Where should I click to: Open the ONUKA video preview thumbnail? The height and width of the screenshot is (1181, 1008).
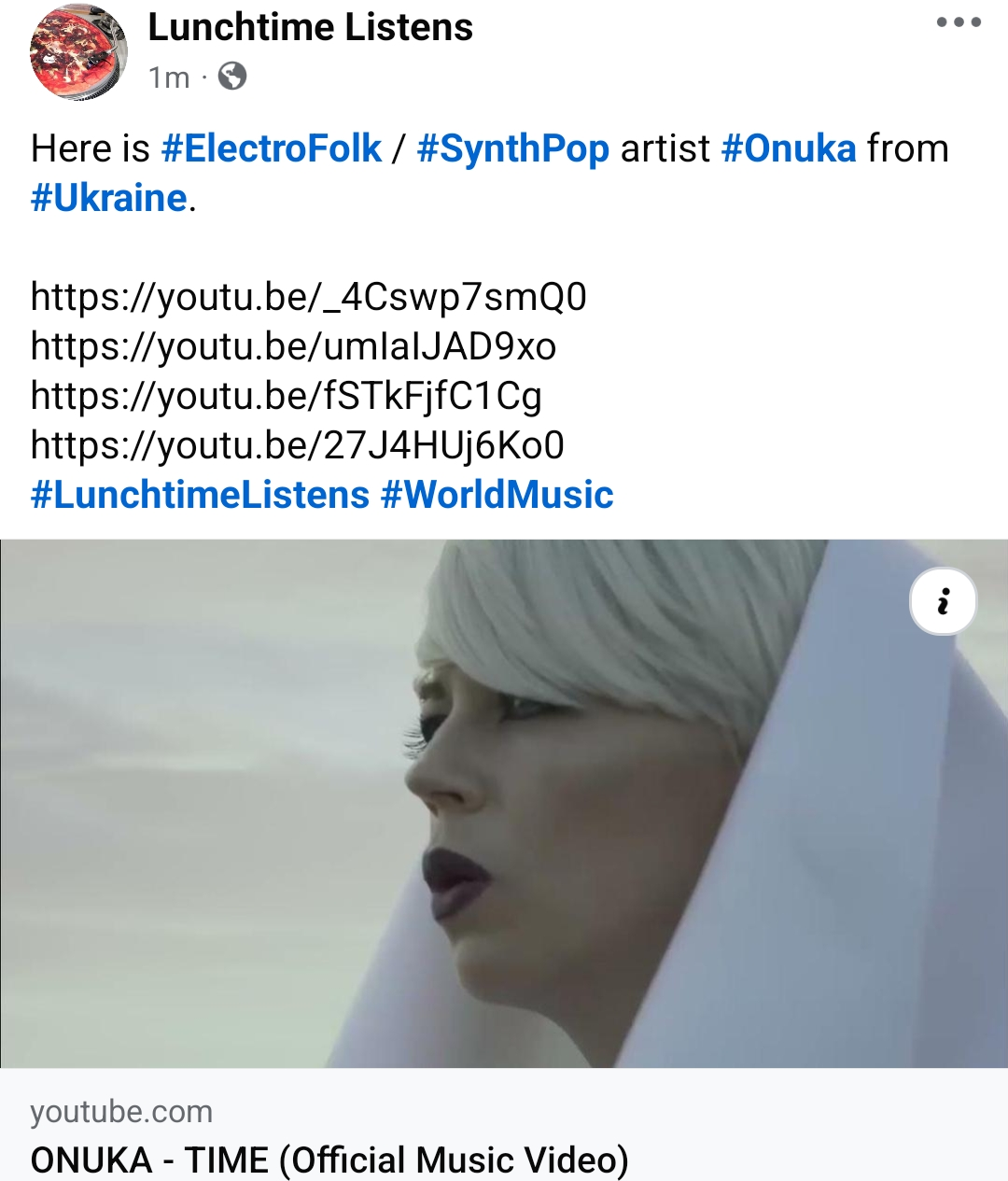click(504, 804)
